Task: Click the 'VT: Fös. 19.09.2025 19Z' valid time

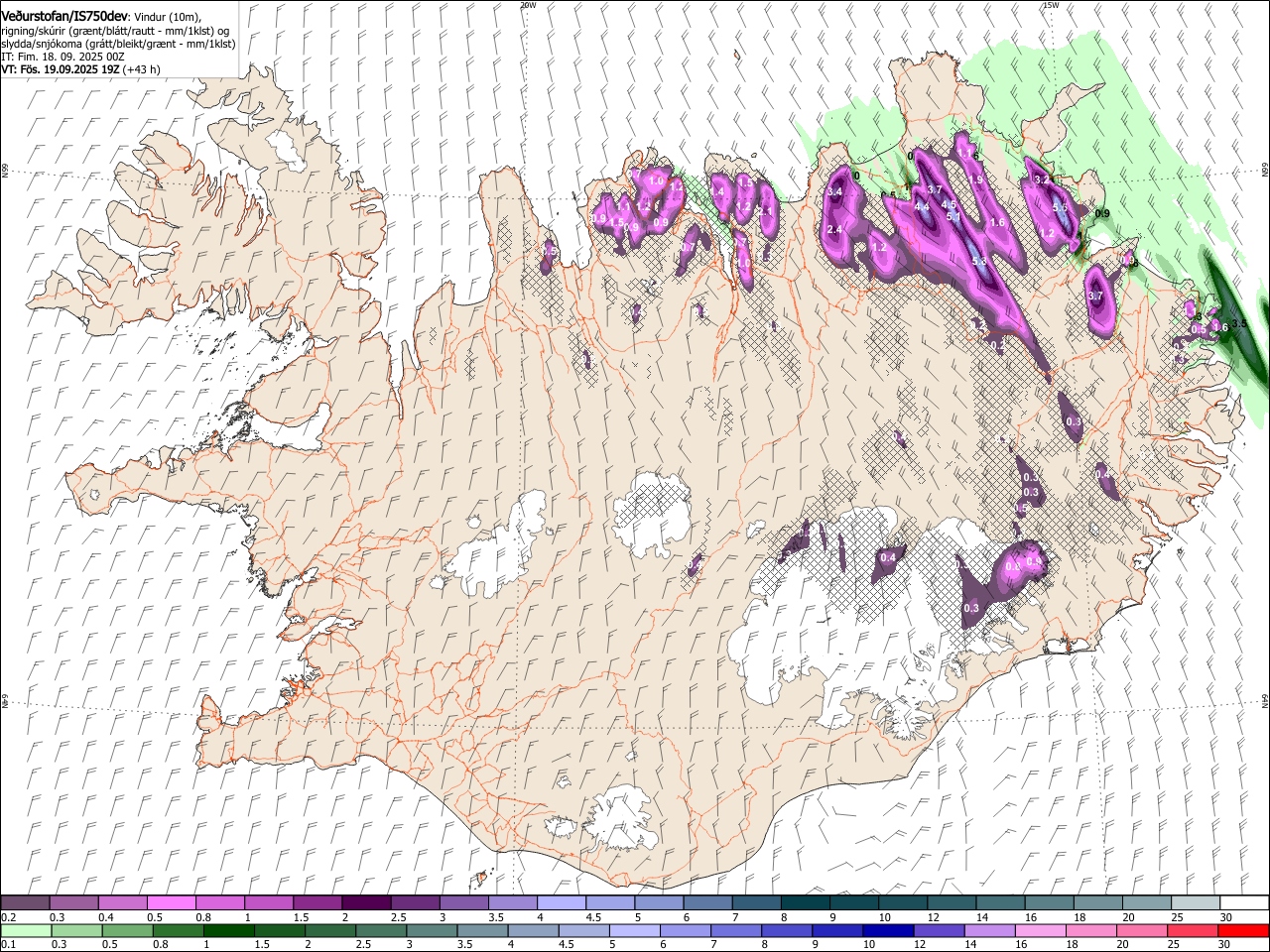Action: (62, 69)
